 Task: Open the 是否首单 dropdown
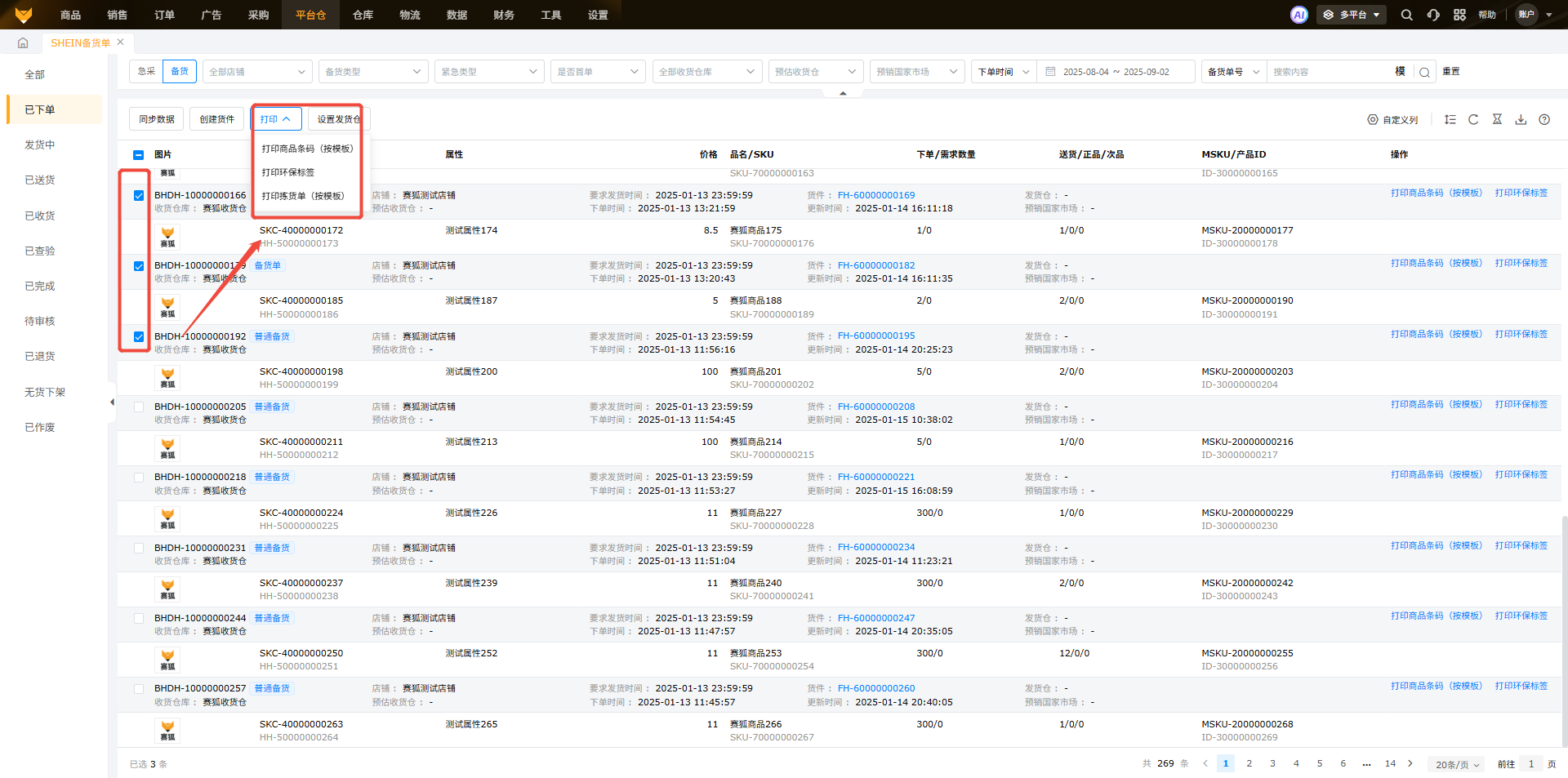598,72
